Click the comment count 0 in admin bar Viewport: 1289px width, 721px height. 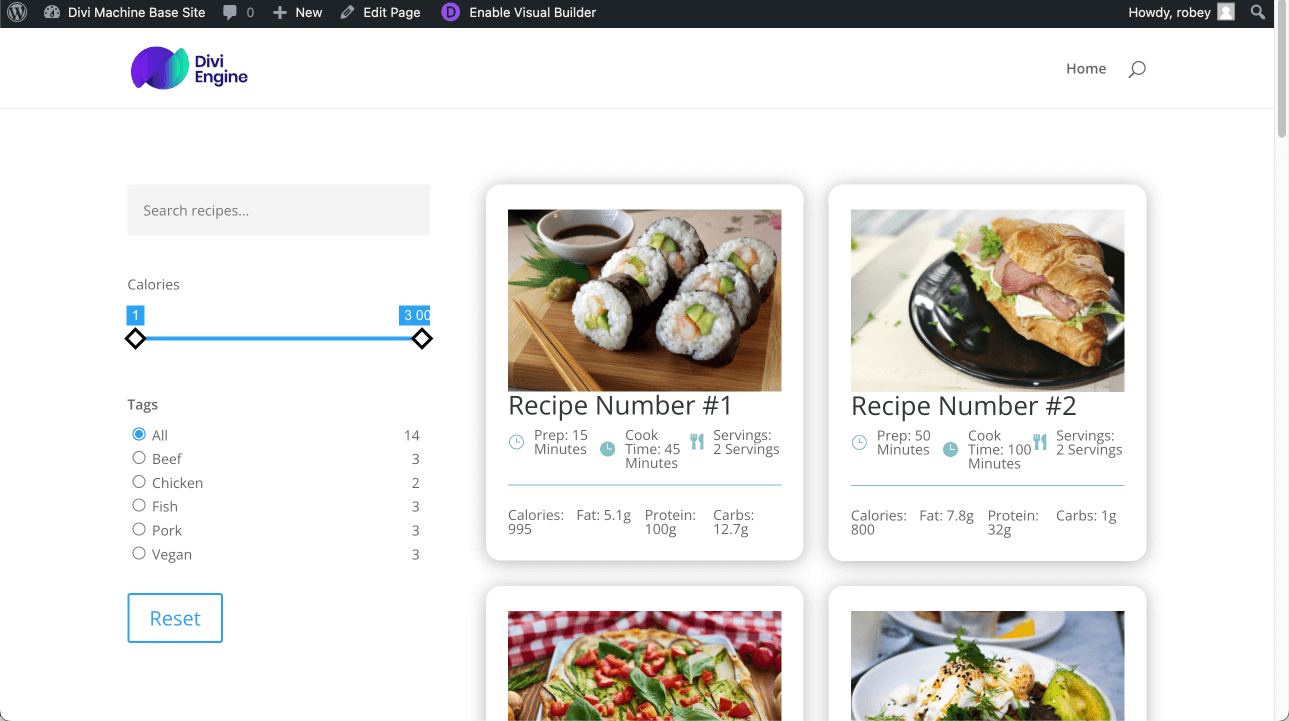pos(250,13)
